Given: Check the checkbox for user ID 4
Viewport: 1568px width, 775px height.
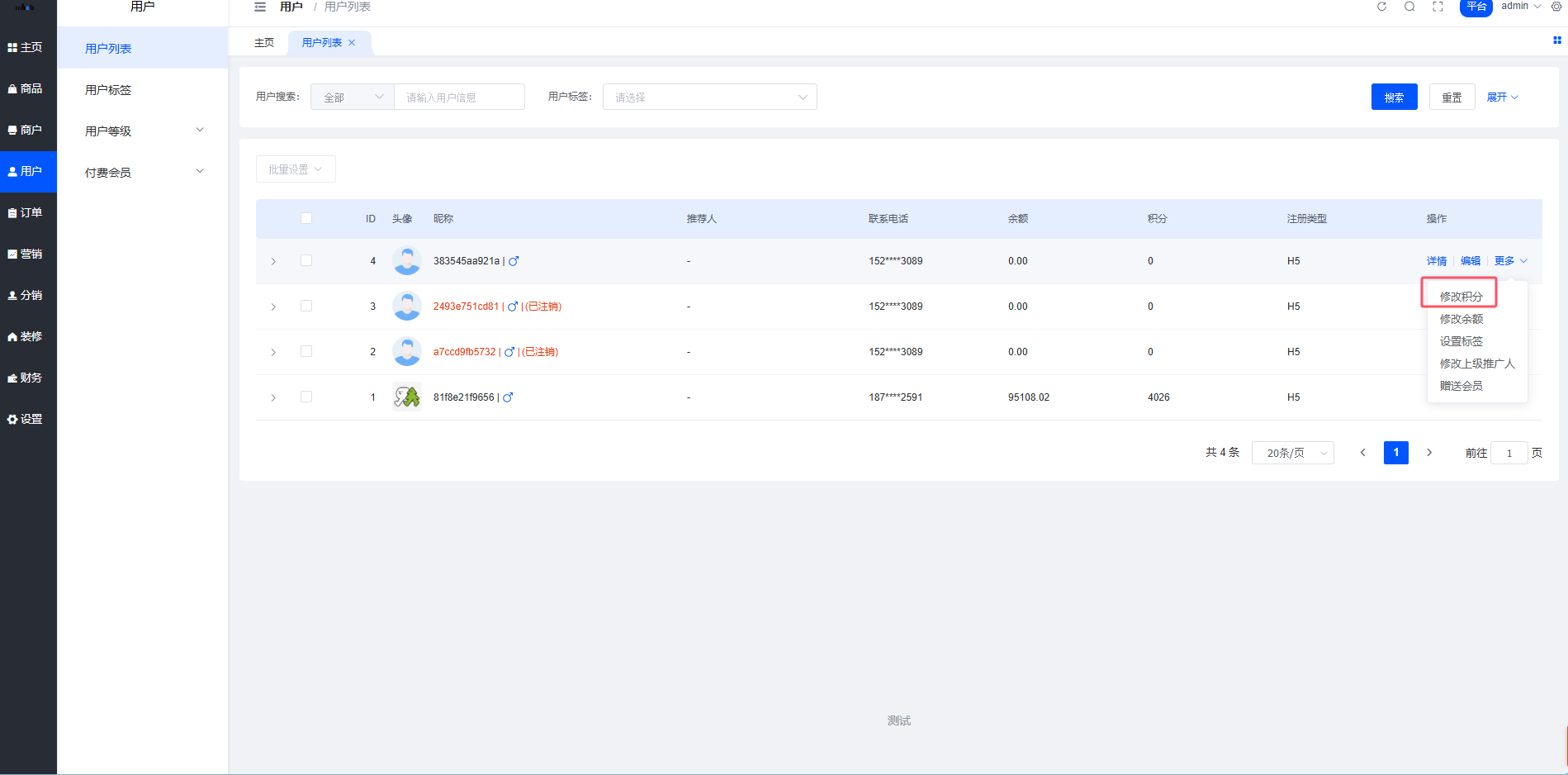Looking at the screenshot, I should [306, 260].
